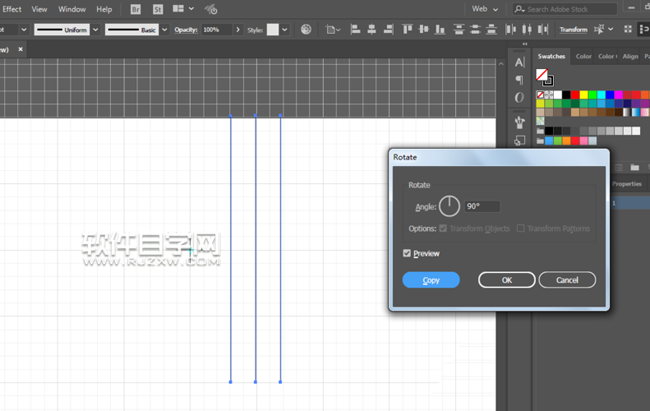Image resolution: width=650 pixels, height=411 pixels.
Task: Toggle the Transform Patterns checkbox
Action: click(x=520, y=229)
